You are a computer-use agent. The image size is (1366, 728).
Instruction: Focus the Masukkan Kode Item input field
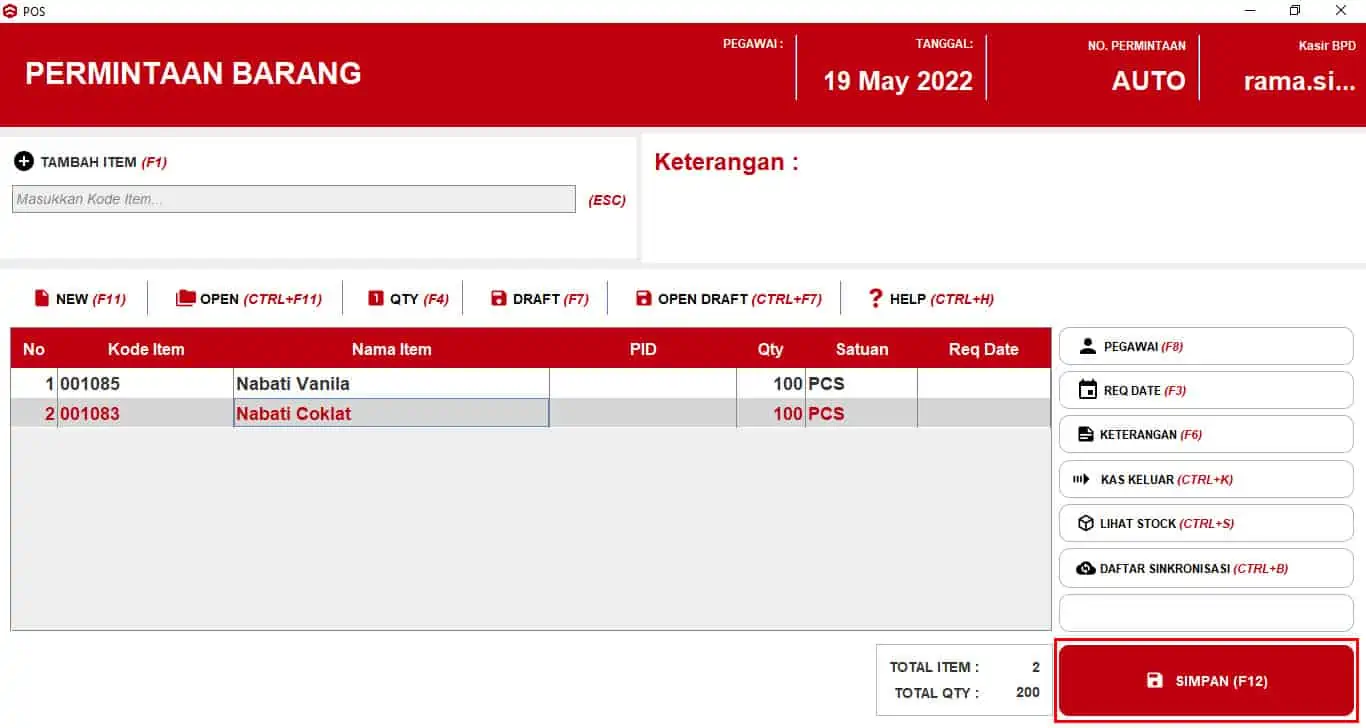(x=293, y=199)
